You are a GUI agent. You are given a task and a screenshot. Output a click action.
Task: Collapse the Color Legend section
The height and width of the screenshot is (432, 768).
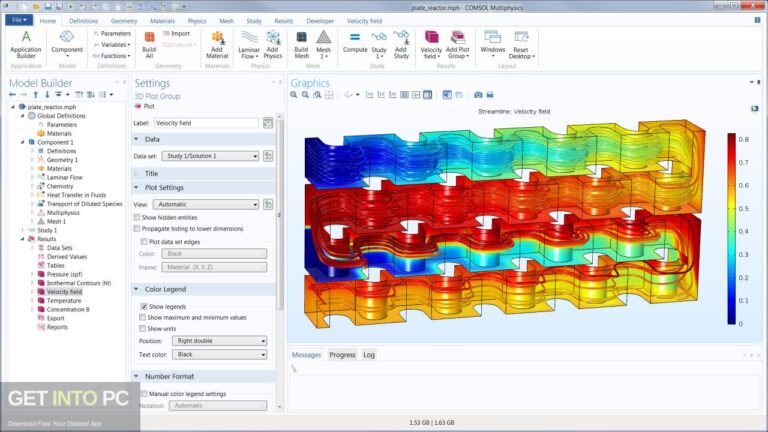(137, 289)
